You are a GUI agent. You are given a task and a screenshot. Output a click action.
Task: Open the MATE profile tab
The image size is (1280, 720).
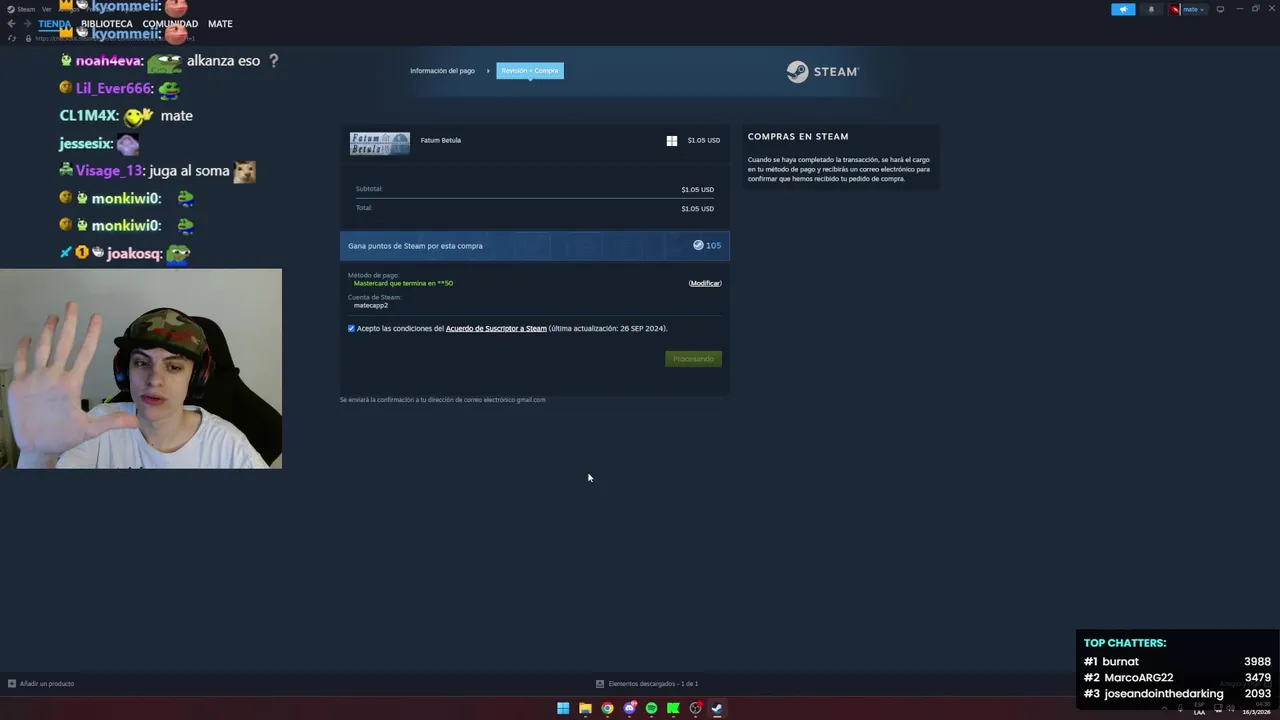click(x=220, y=24)
